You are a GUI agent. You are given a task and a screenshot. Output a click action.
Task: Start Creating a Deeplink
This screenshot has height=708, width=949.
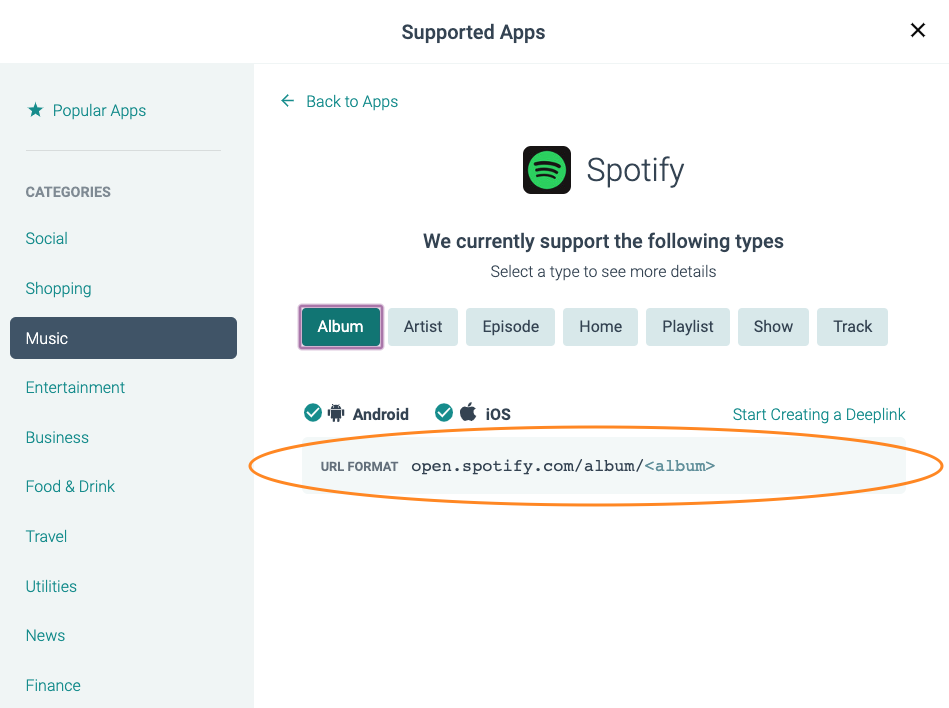pos(819,415)
